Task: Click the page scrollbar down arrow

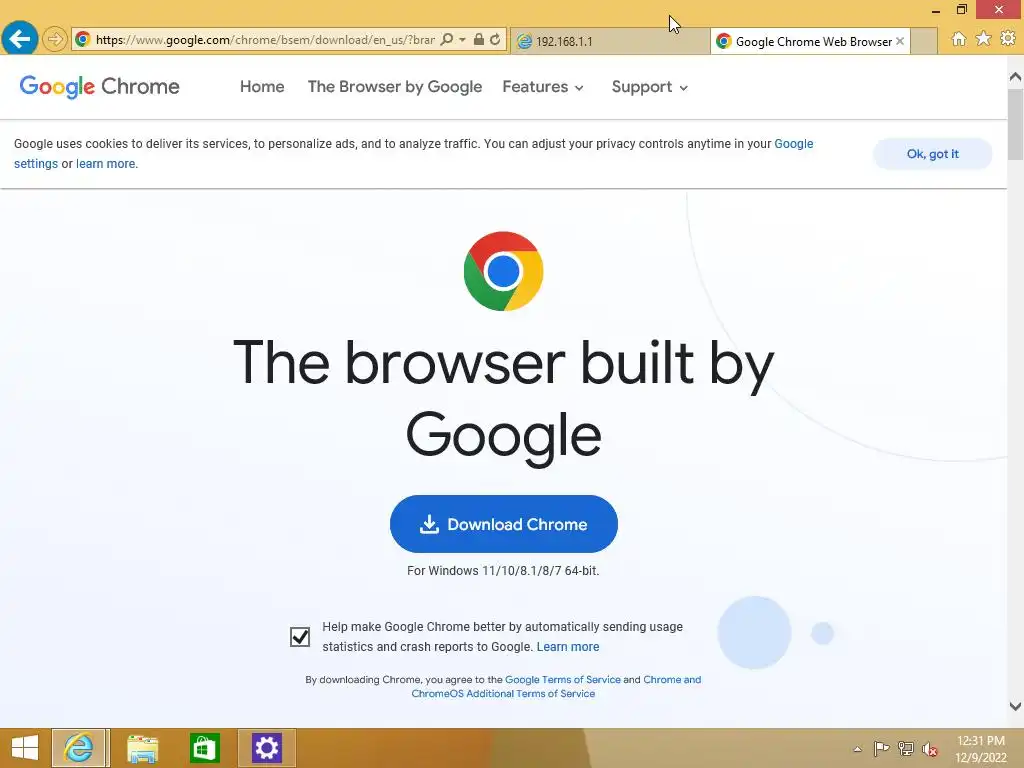Action: [x=1015, y=706]
